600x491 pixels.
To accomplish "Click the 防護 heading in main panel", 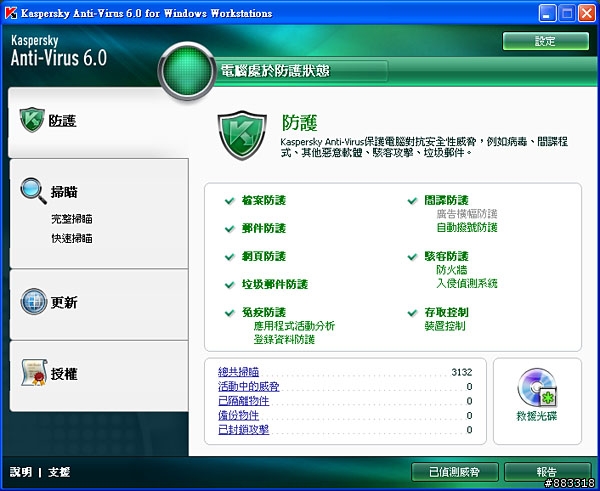I will pos(299,123).
